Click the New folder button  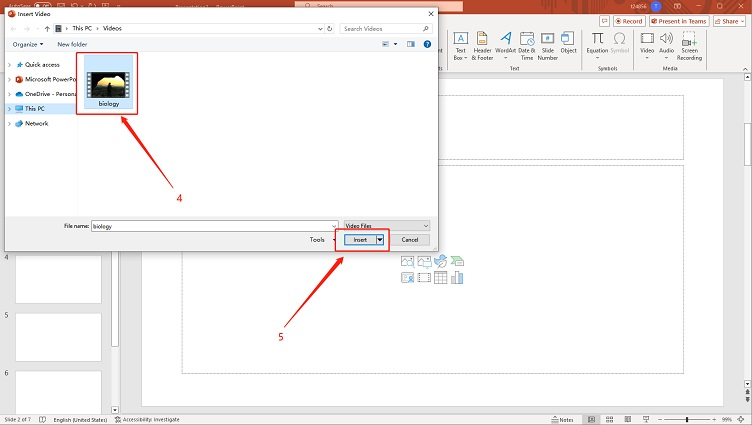pyautogui.click(x=72, y=44)
